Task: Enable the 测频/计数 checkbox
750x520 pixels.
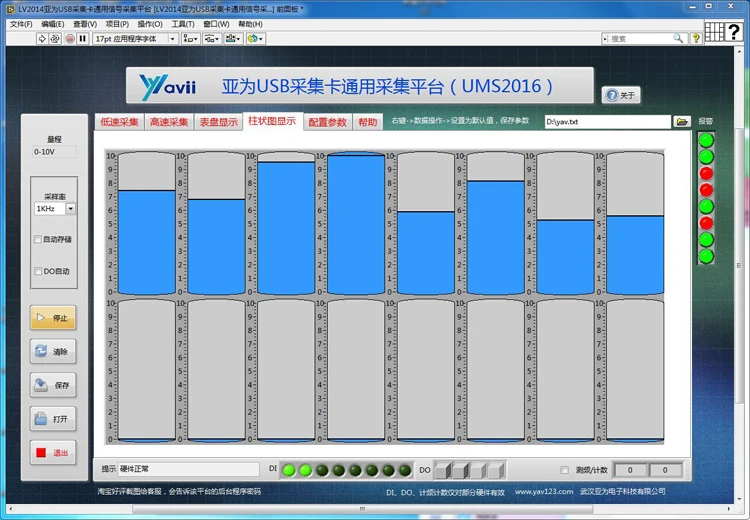Action: tap(564, 470)
